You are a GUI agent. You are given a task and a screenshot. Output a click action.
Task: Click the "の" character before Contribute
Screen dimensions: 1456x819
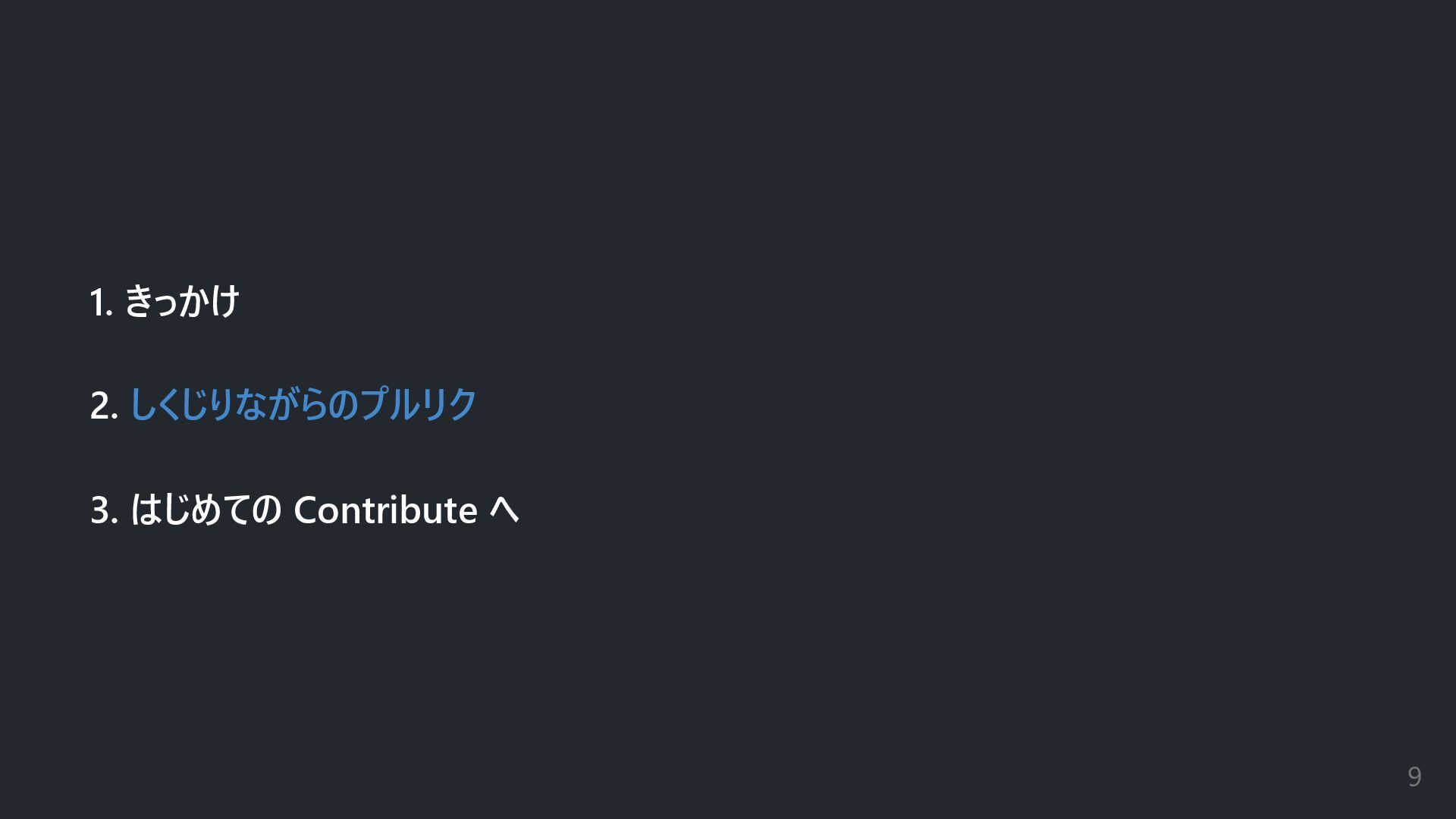click(x=266, y=510)
